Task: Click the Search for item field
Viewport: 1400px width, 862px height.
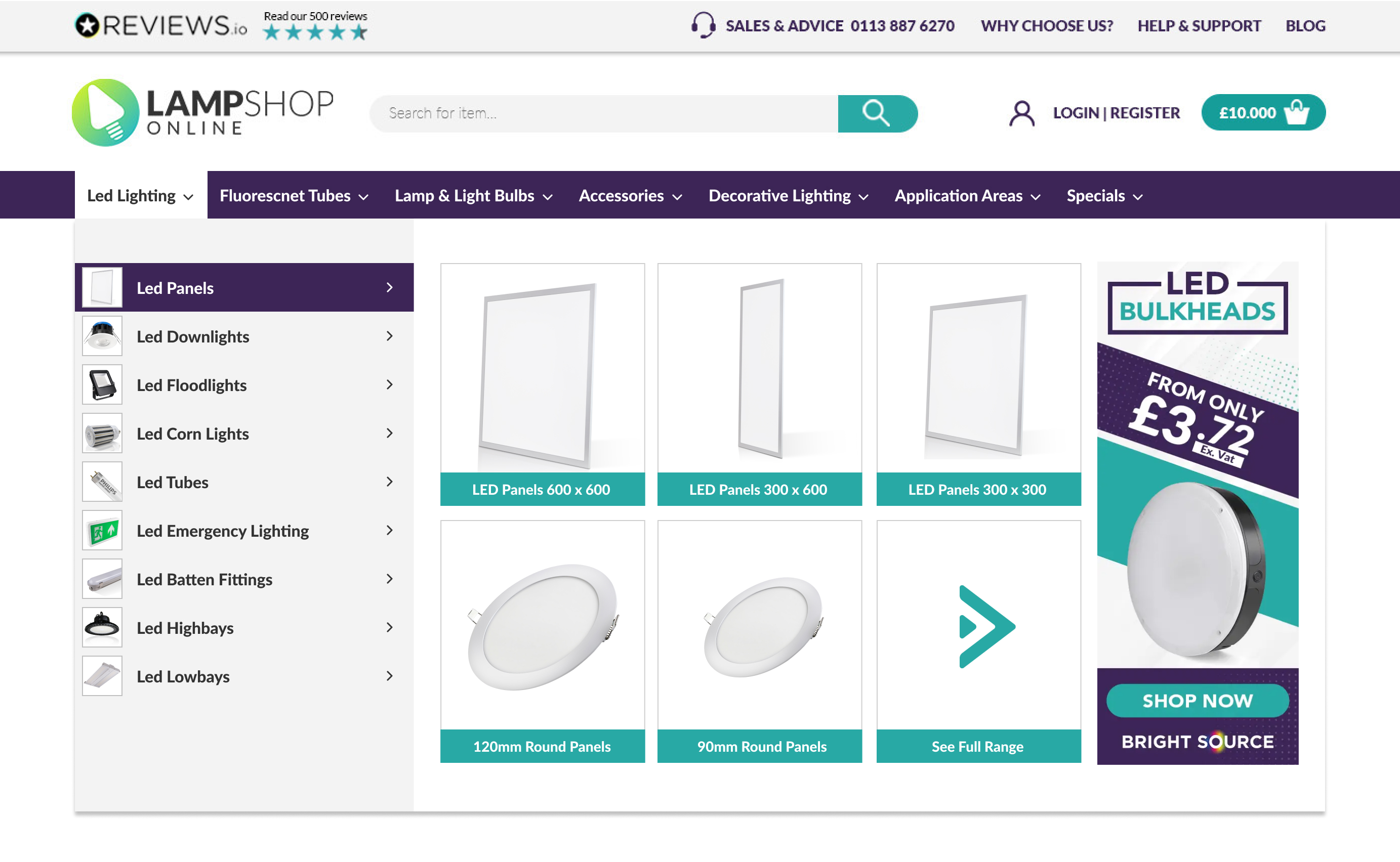Action: point(604,113)
